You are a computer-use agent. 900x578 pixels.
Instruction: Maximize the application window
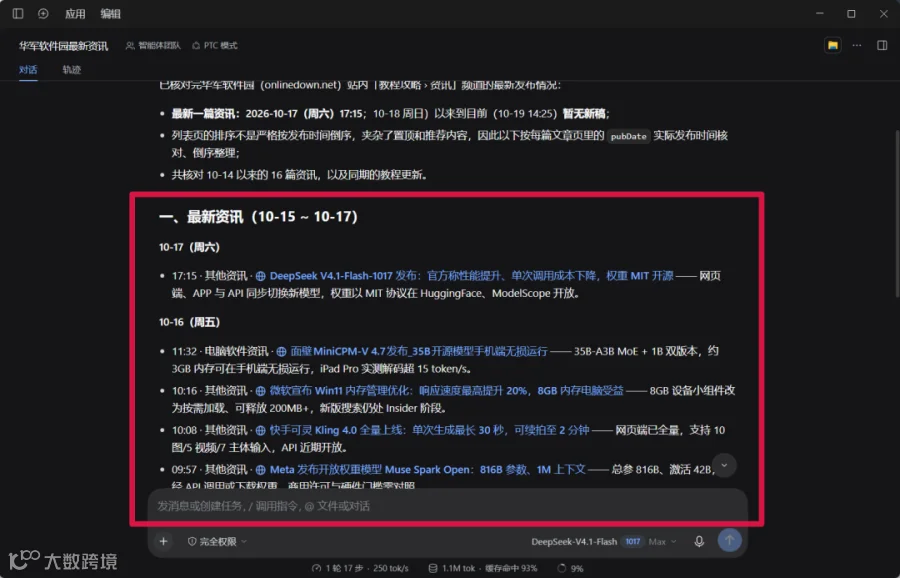pos(851,13)
